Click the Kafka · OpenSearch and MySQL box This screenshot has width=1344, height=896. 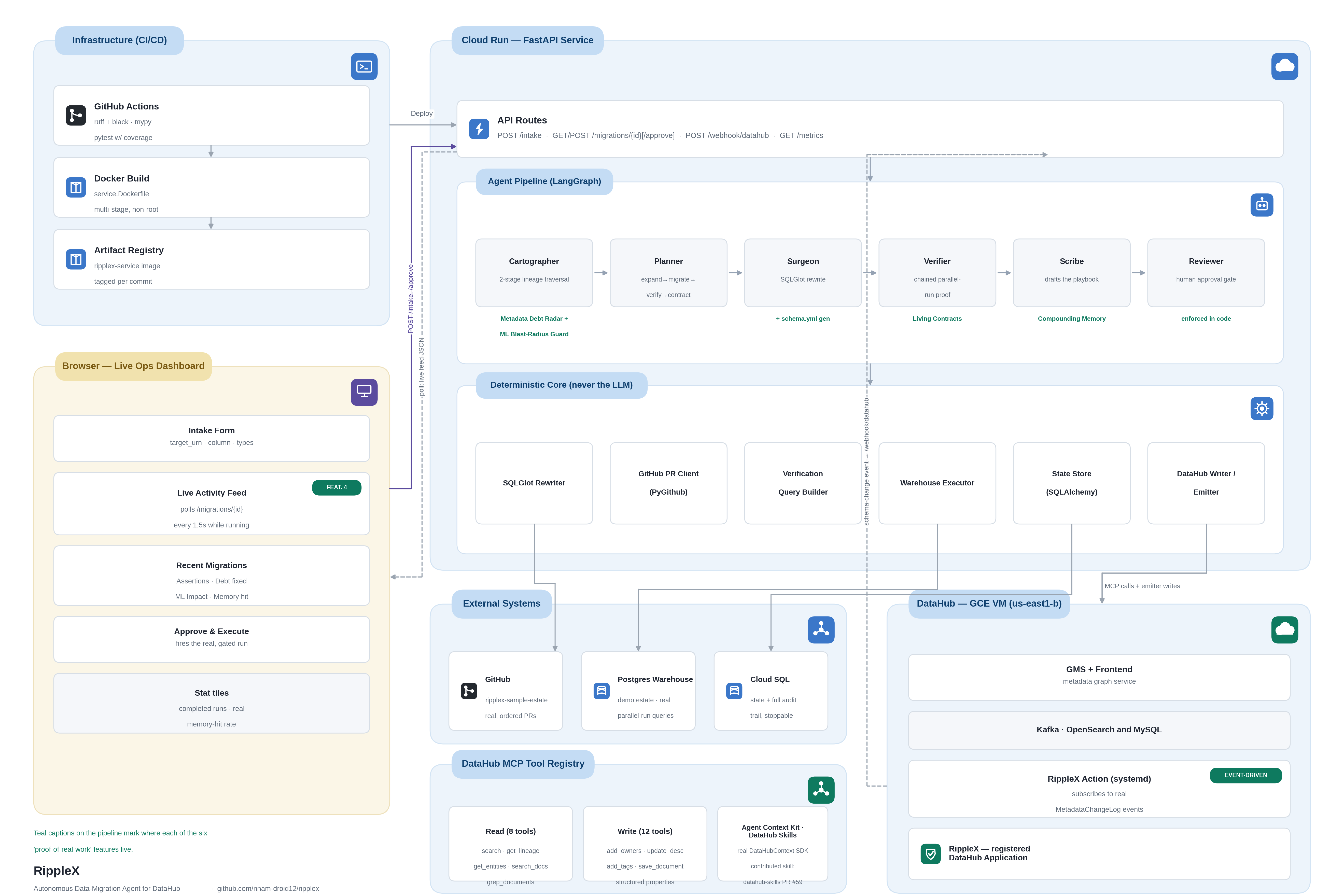coord(1099,730)
